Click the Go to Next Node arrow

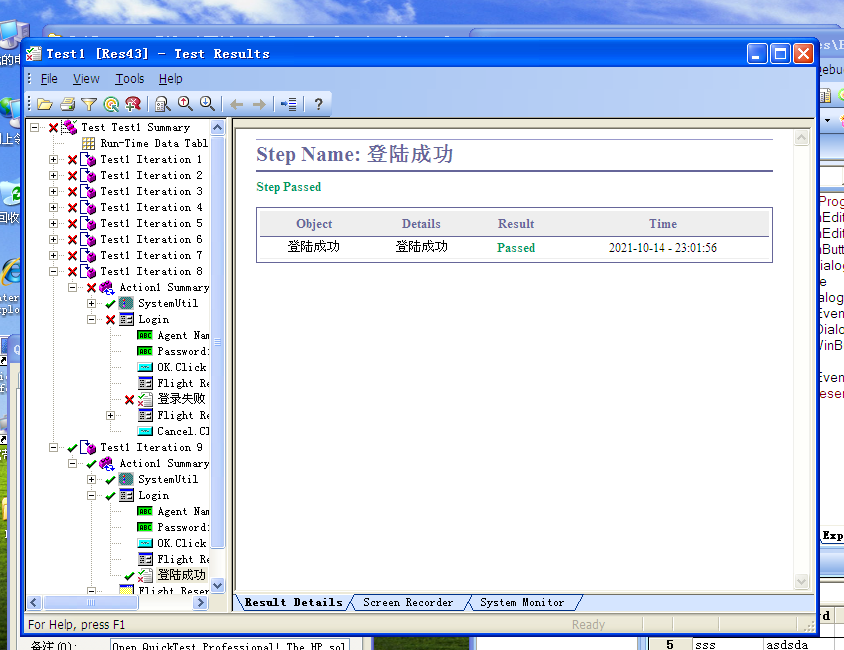pyautogui.click(x=259, y=104)
